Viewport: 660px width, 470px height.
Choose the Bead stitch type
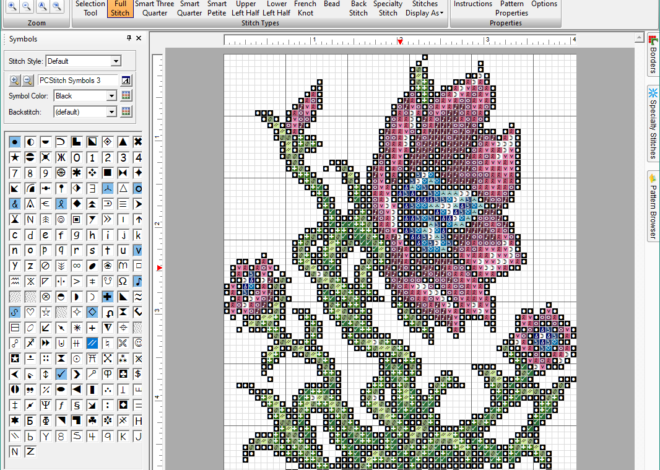click(332, 4)
